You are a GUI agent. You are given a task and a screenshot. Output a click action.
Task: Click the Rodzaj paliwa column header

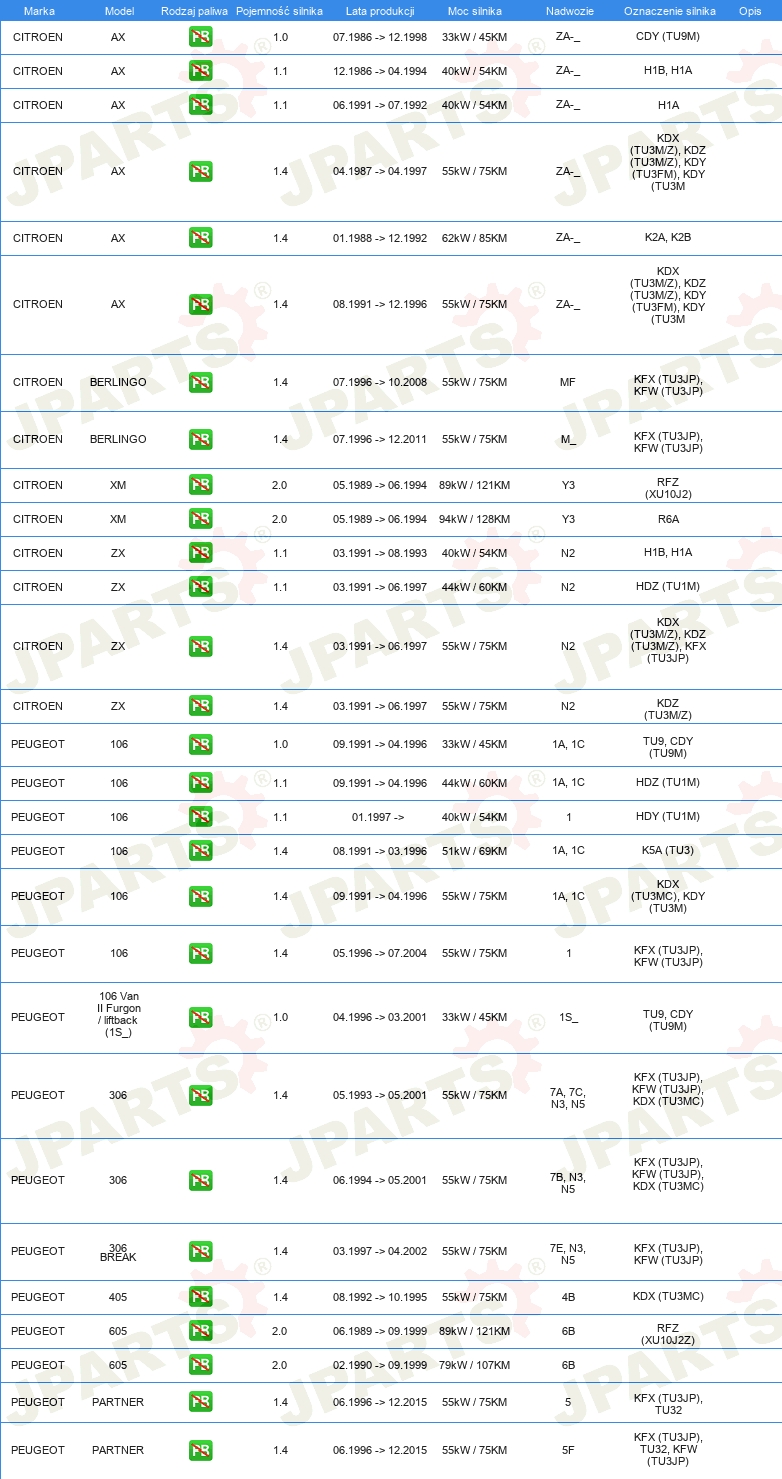(194, 11)
